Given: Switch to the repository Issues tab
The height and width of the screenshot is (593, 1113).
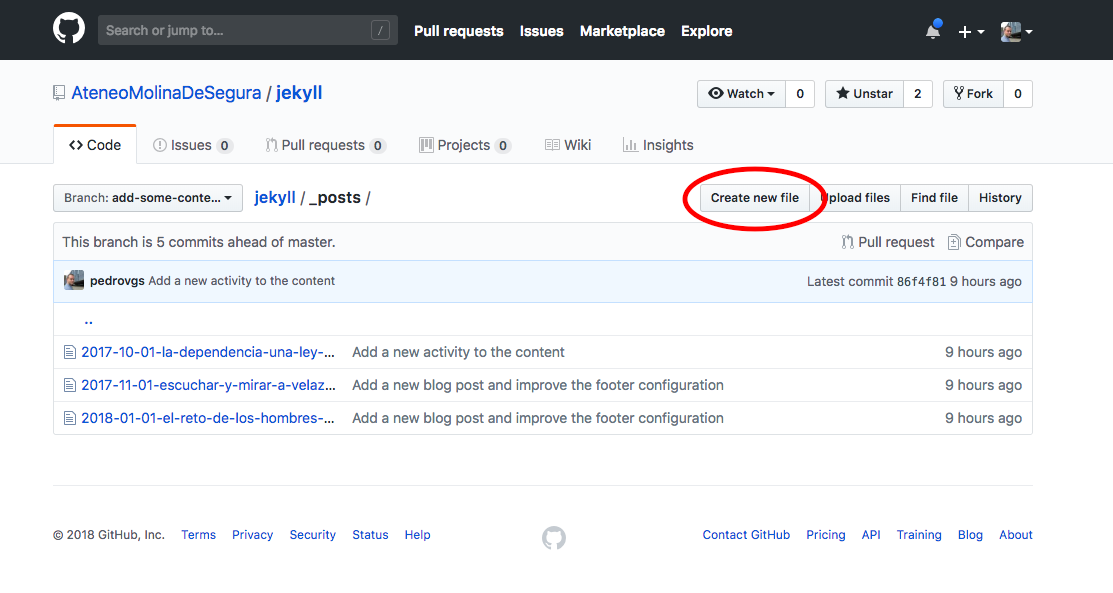Looking at the screenshot, I should point(192,145).
